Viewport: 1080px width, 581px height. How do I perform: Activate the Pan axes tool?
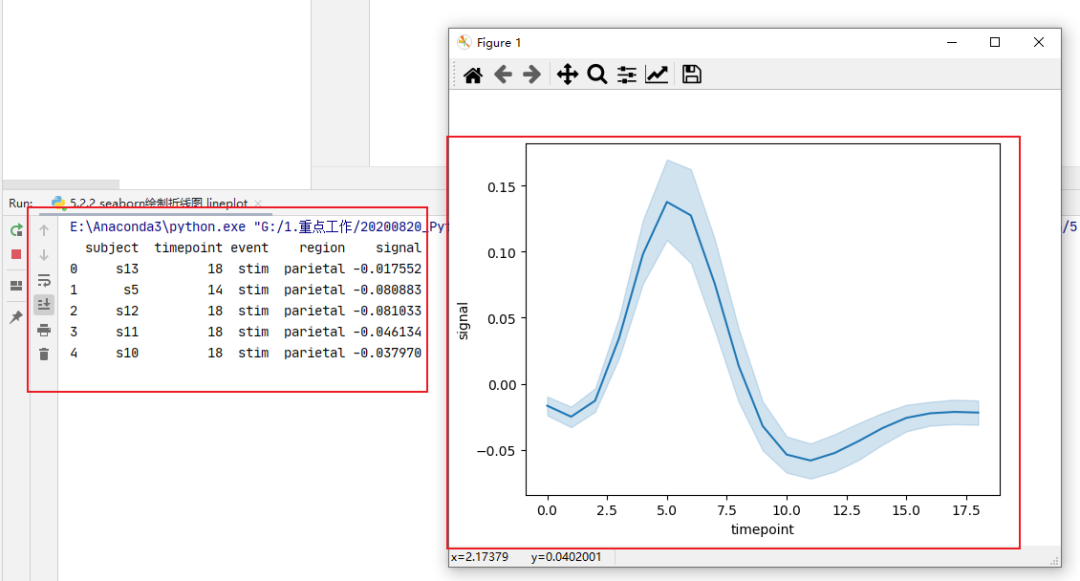[567, 74]
